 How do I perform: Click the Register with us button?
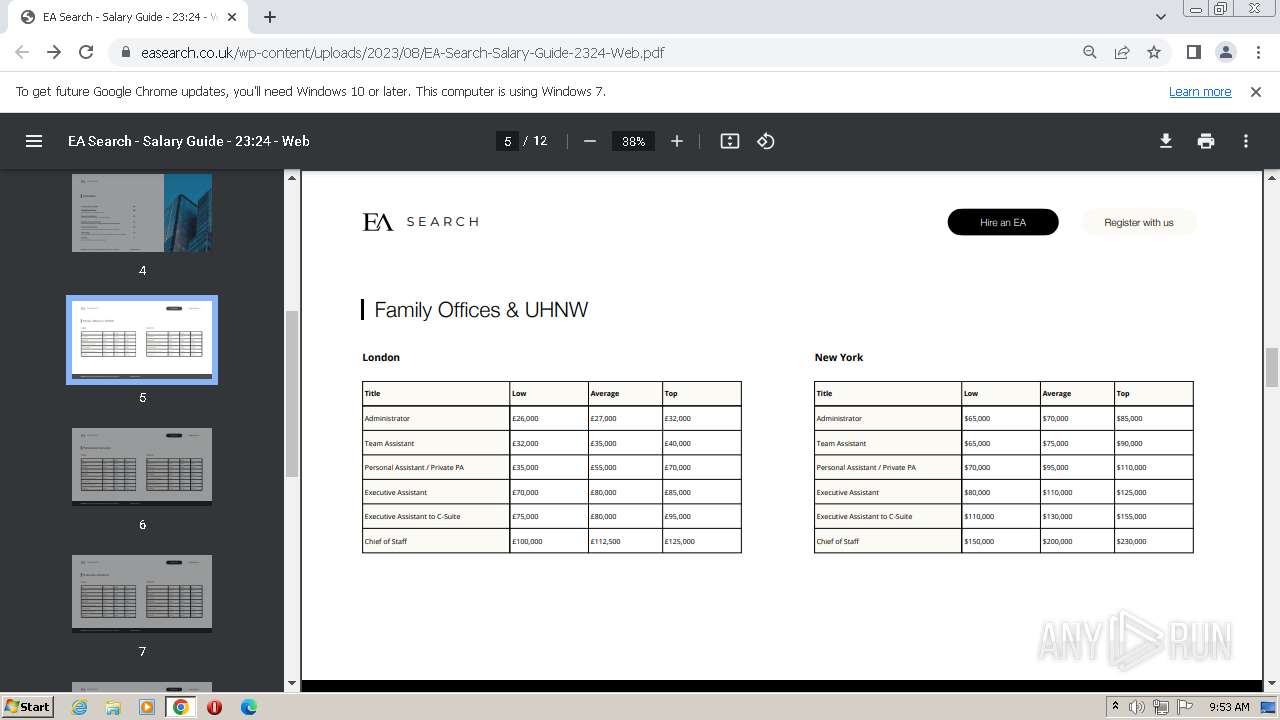pos(1139,222)
